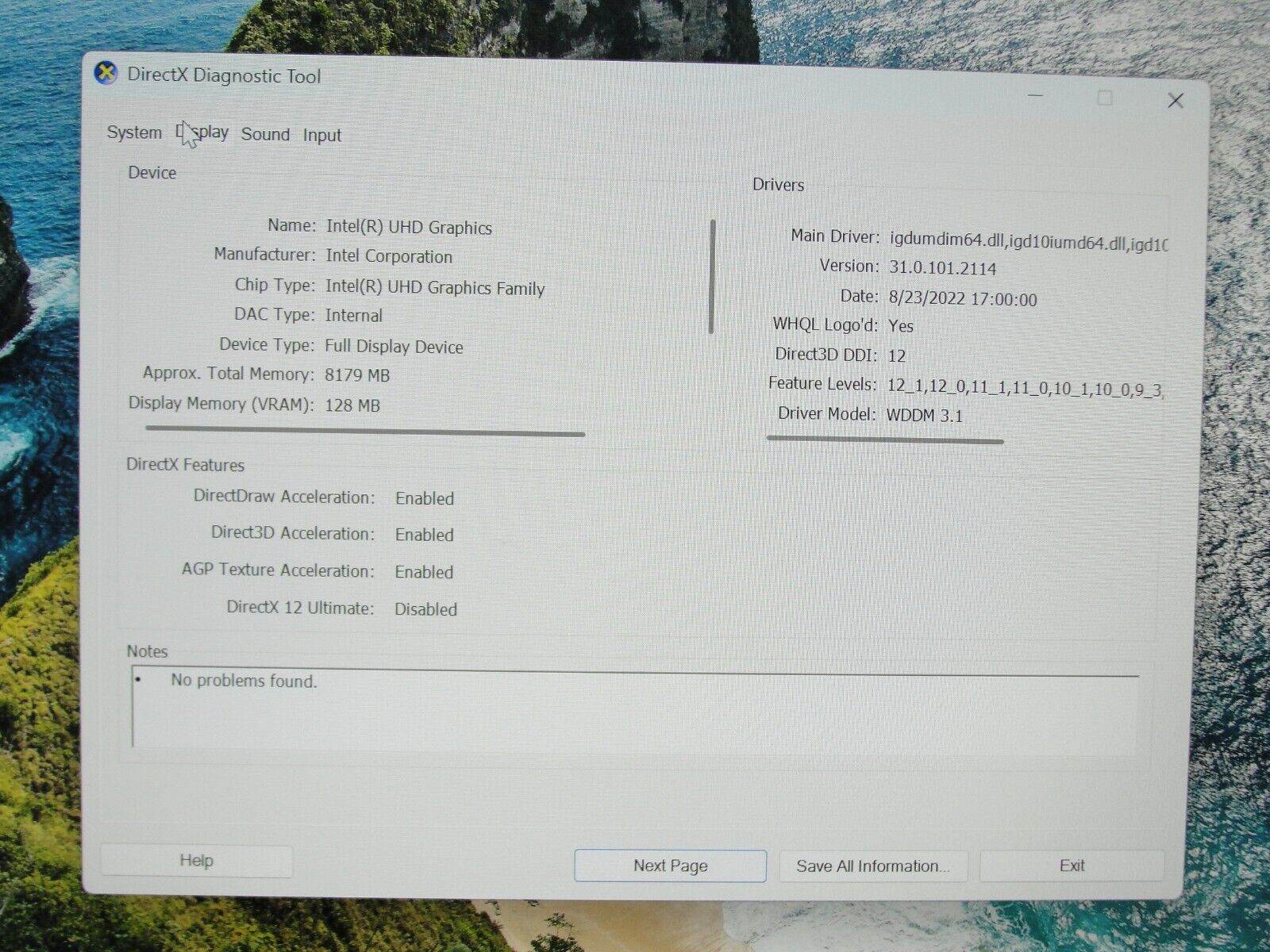
Task: Click the Driver Model WDDM 3.1 value
Action: click(x=924, y=414)
